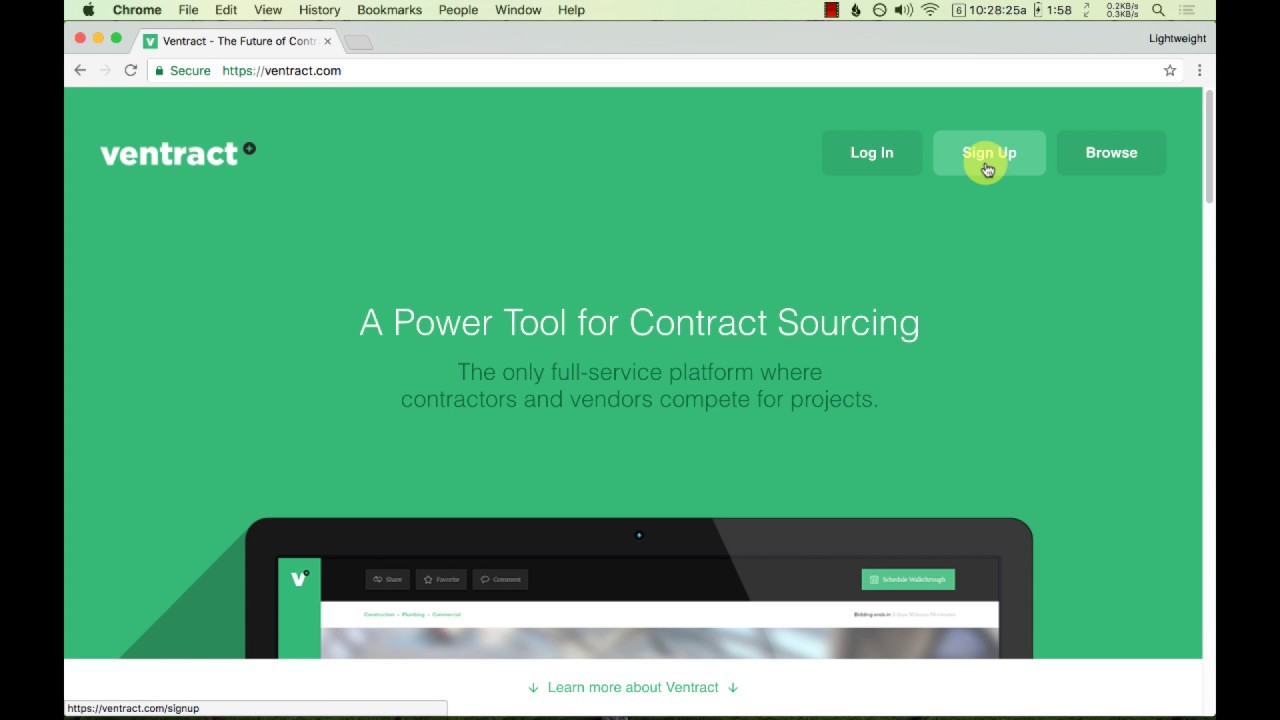The height and width of the screenshot is (720, 1280).
Task: Bookmark page with star icon
Action: tap(1170, 70)
